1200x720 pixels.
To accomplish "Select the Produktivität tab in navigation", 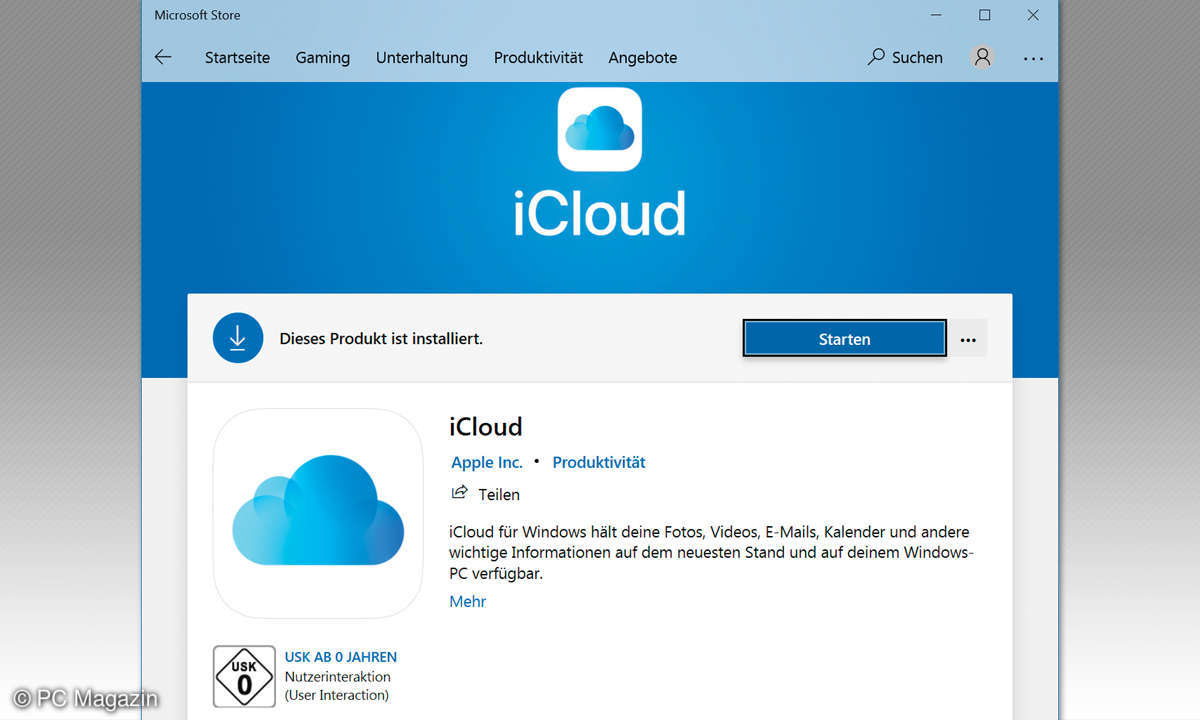I will point(538,58).
